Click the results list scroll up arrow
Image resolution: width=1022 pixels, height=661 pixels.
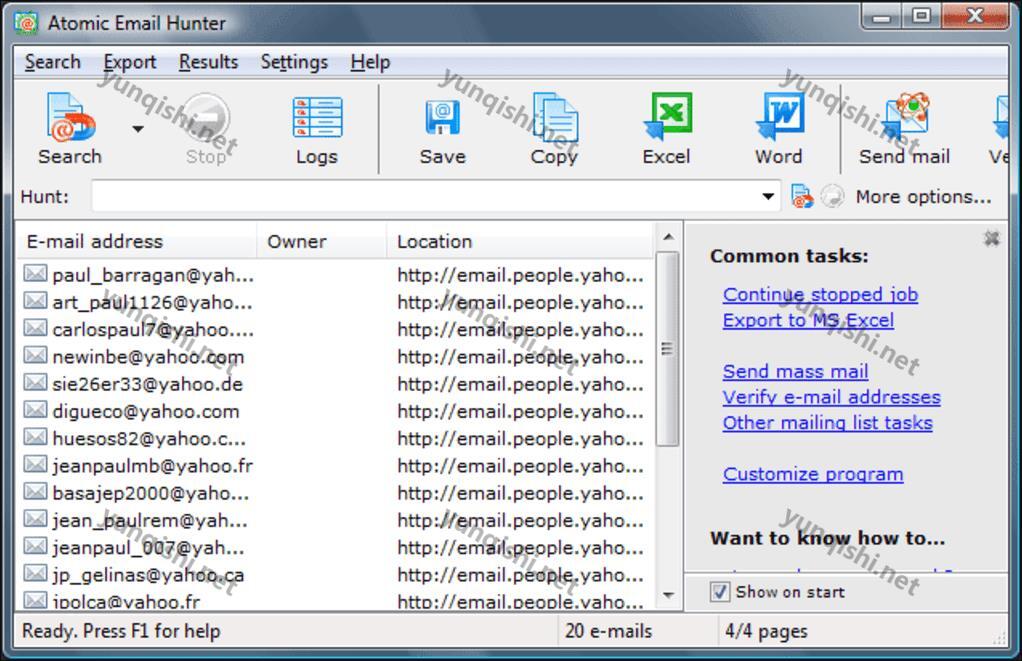pos(667,237)
